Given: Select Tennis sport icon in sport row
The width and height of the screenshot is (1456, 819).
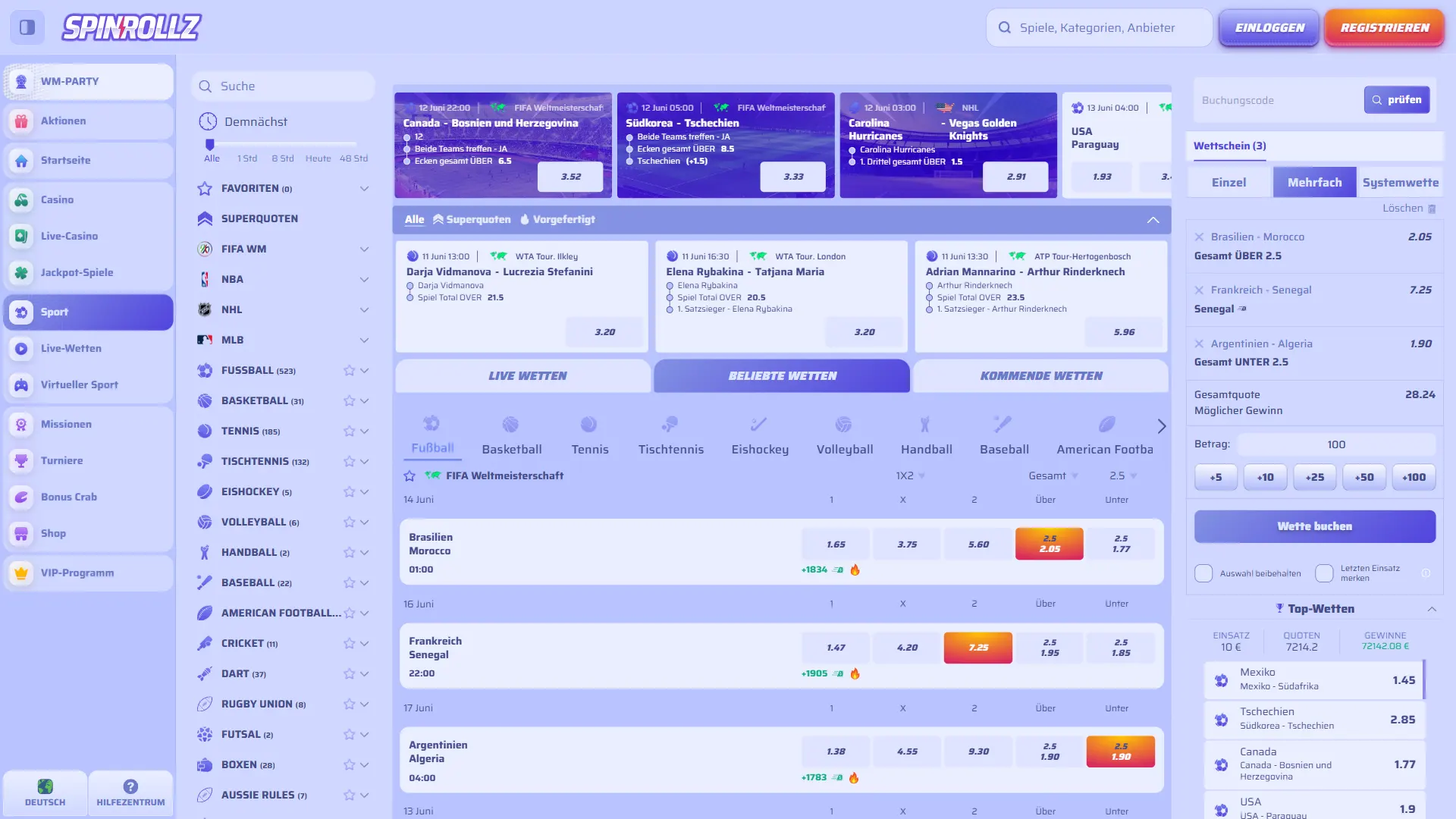Looking at the screenshot, I should (589, 424).
